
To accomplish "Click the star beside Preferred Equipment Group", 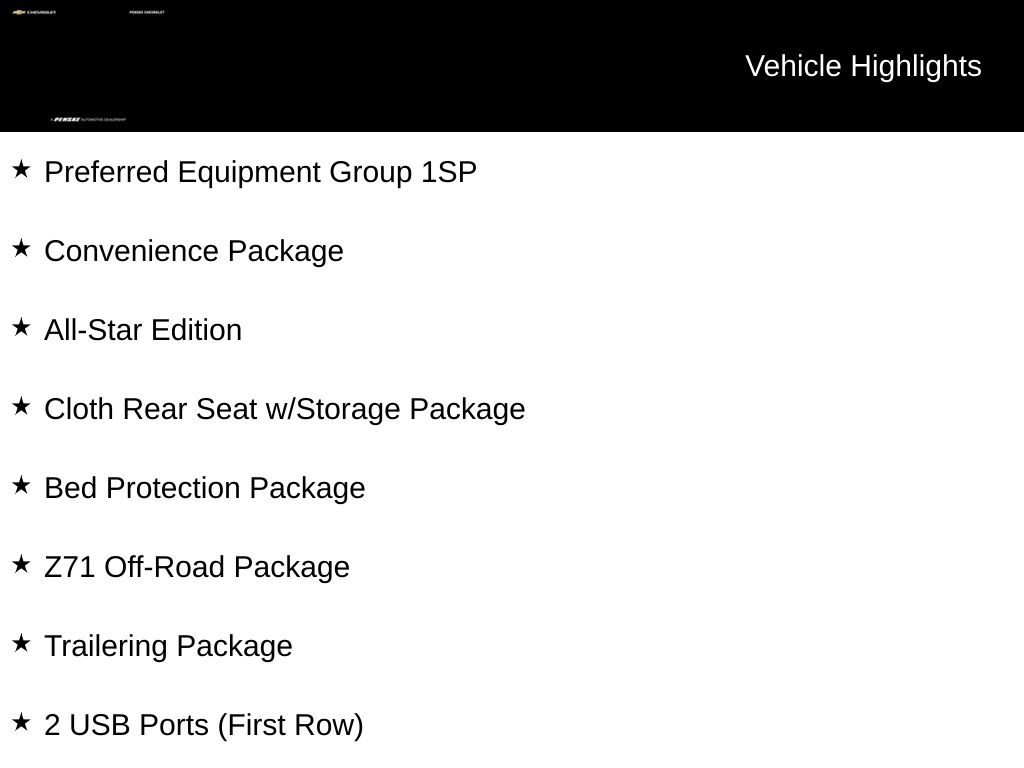I will 21,169.
